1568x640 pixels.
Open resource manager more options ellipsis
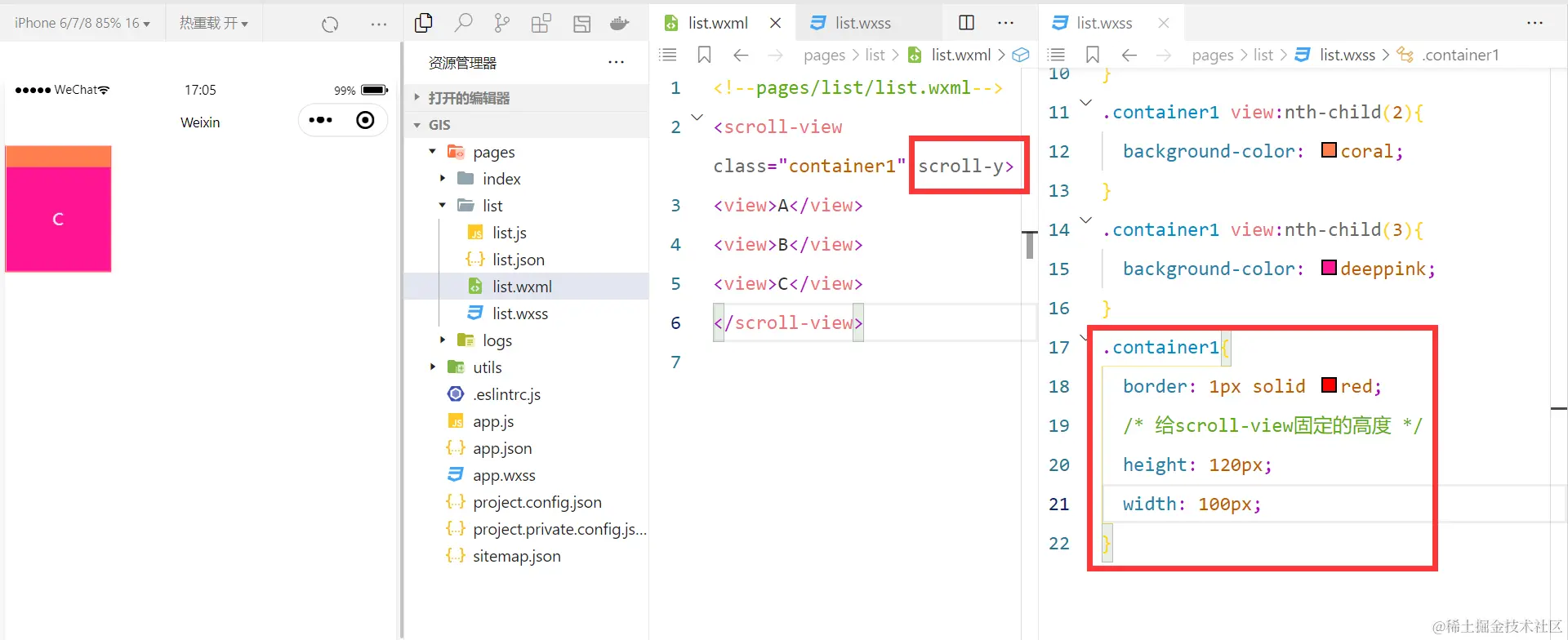click(x=617, y=62)
